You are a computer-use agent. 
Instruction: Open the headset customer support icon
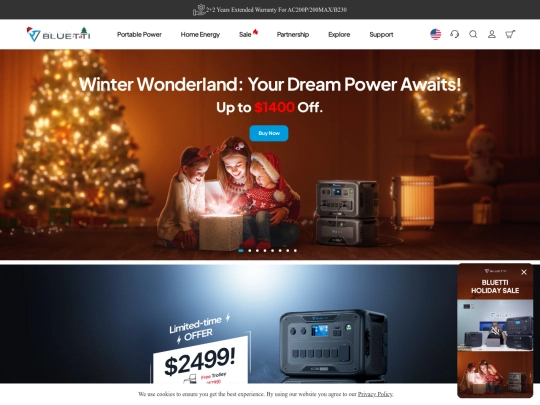click(x=455, y=34)
